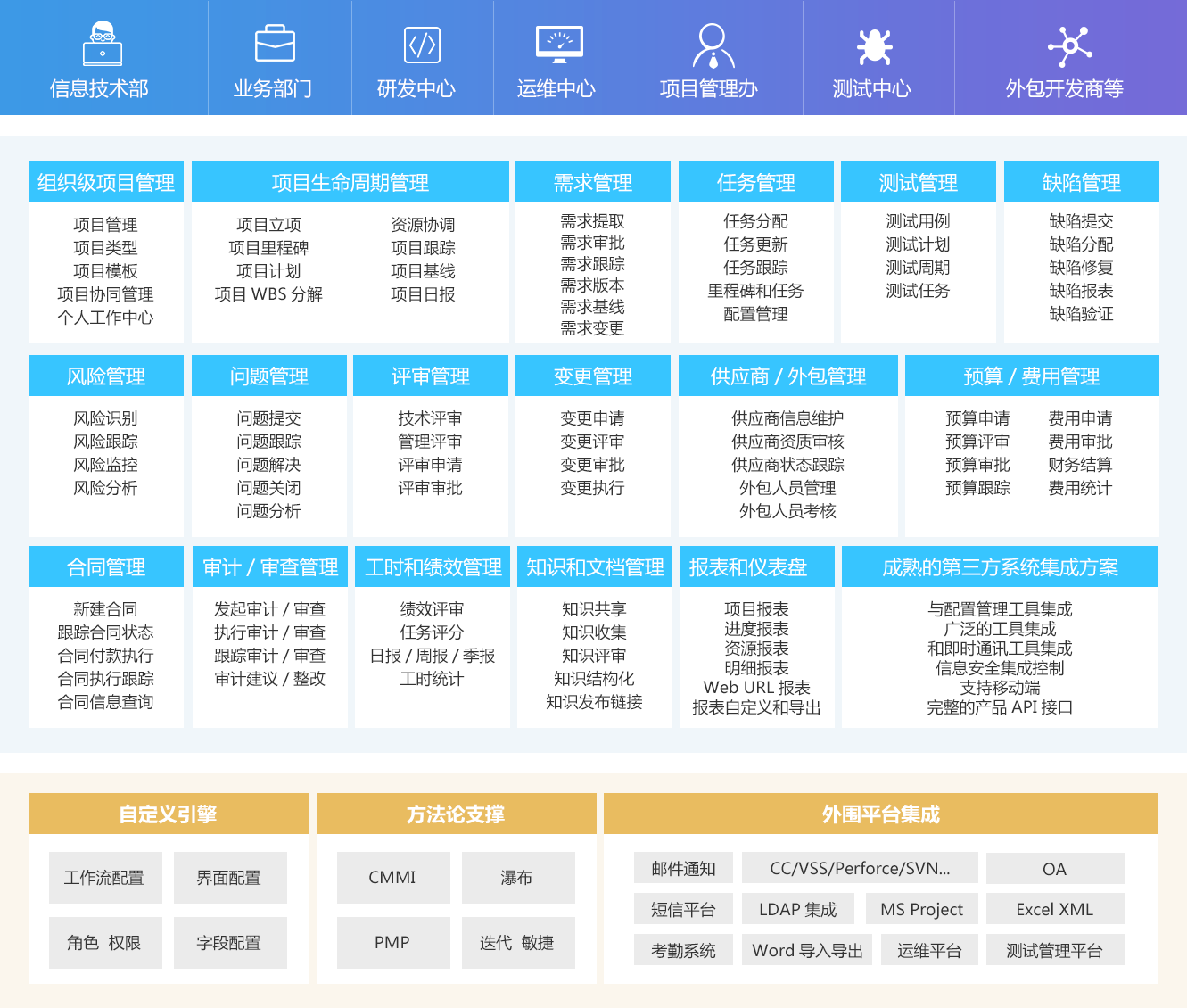Choose the 瀑布 methodology button
Viewport: 1187px width, 1008px height.
tap(518, 878)
